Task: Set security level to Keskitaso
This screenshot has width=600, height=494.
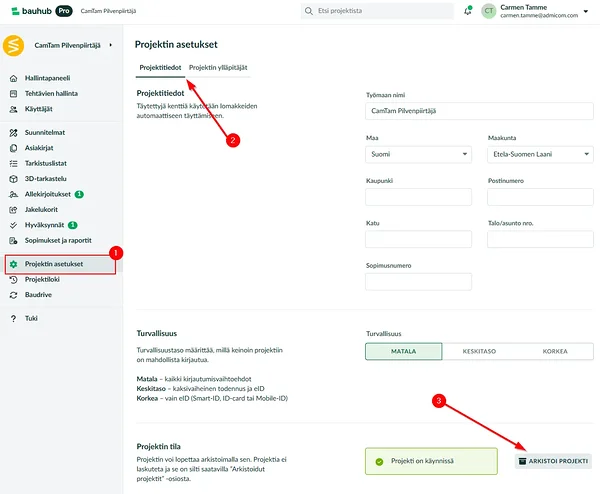Action: (x=479, y=351)
